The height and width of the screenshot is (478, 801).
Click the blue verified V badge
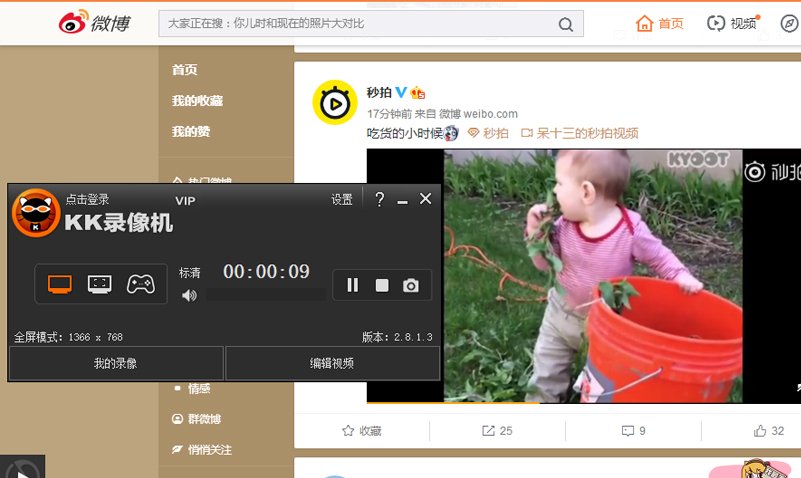[401, 92]
